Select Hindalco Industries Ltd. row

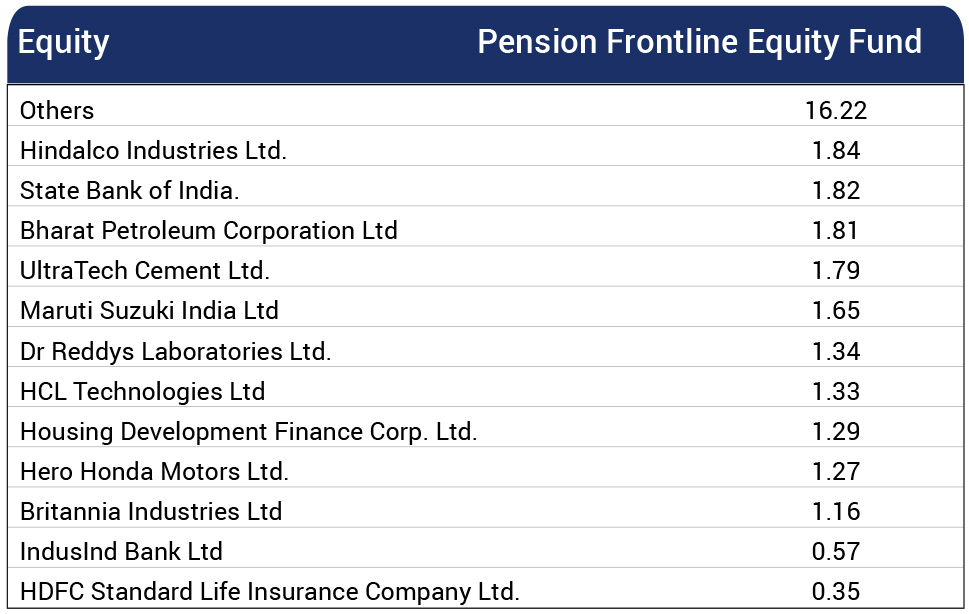485,151
